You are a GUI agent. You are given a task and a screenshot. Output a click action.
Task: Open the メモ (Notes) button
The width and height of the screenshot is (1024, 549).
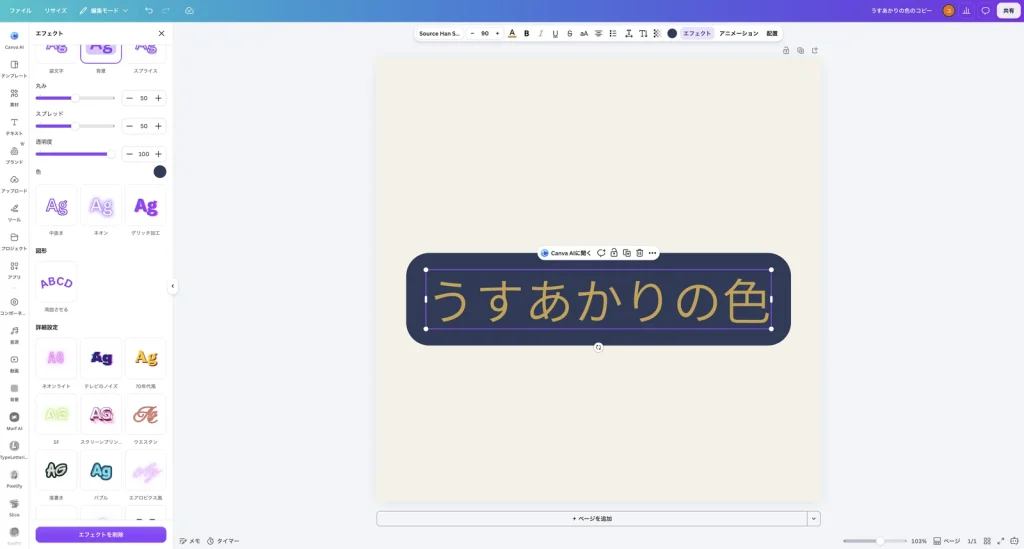(x=190, y=541)
